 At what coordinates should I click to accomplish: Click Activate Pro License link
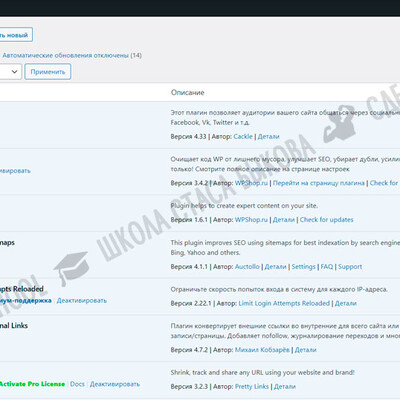[32, 384]
